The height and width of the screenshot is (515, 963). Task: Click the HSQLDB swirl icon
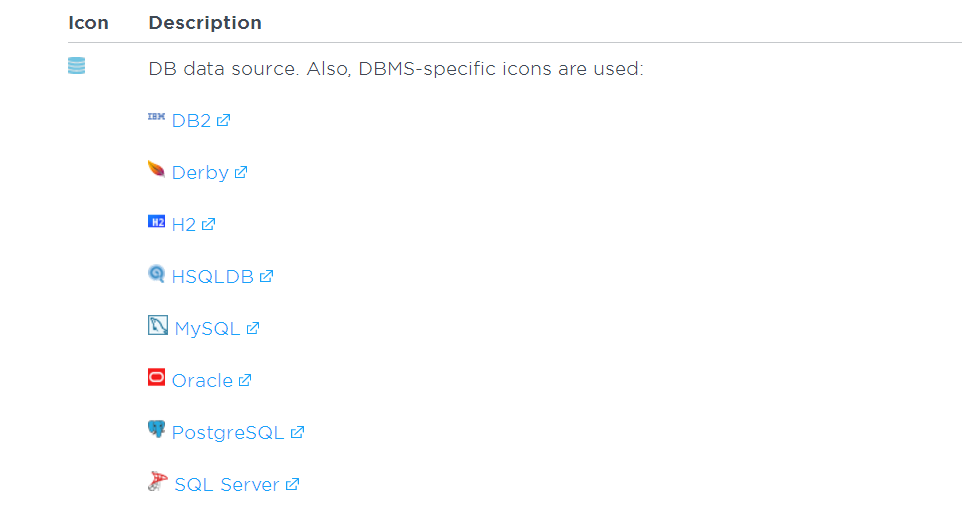pos(156,273)
